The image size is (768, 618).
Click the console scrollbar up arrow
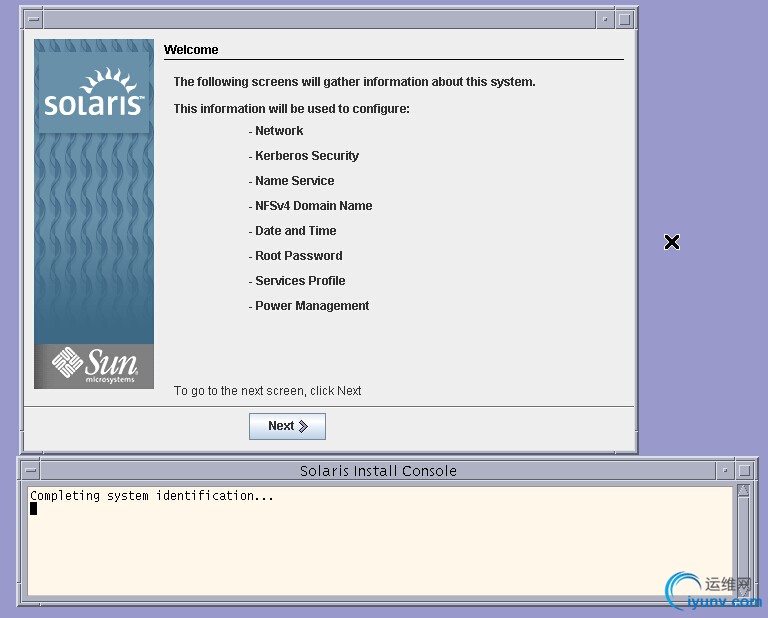coord(743,491)
